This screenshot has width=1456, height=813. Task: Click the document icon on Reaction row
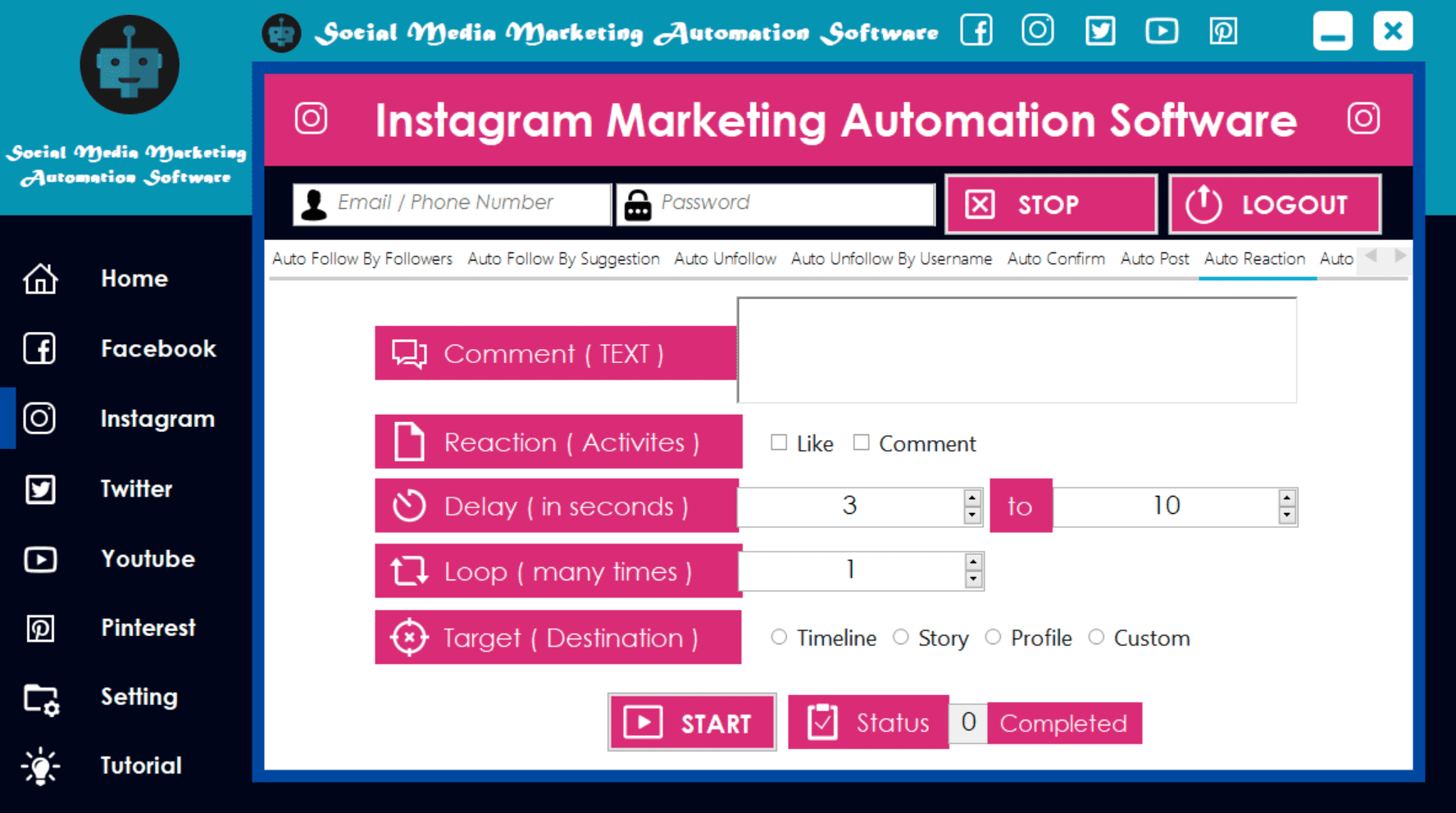pos(409,442)
